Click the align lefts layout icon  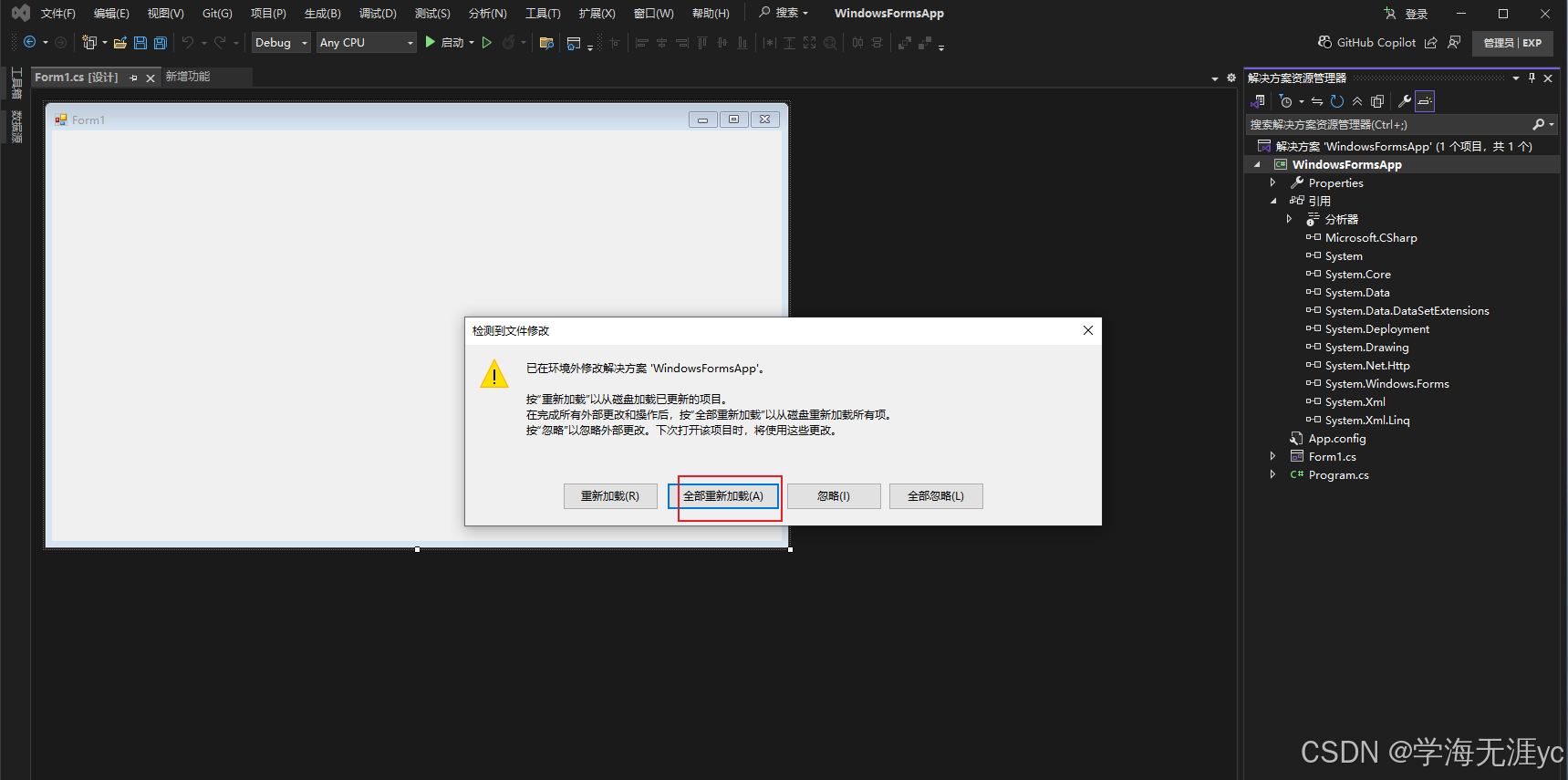pyautogui.click(x=641, y=42)
